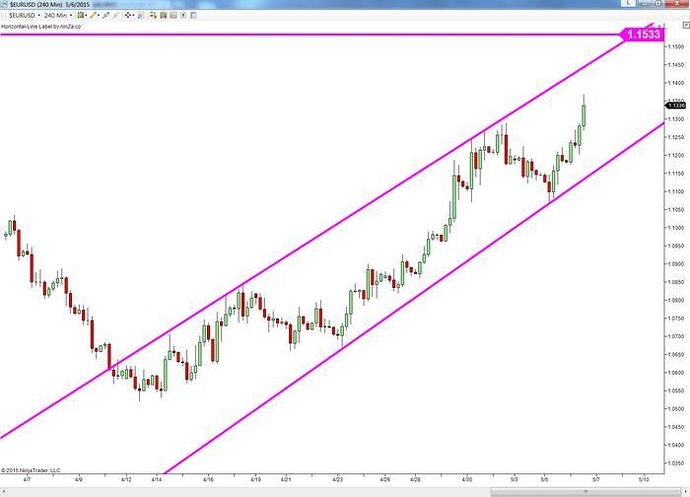This screenshot has height=497, width=690.
Task: Open the chart Properties toolbar icon
Action: tap(193, 15)
